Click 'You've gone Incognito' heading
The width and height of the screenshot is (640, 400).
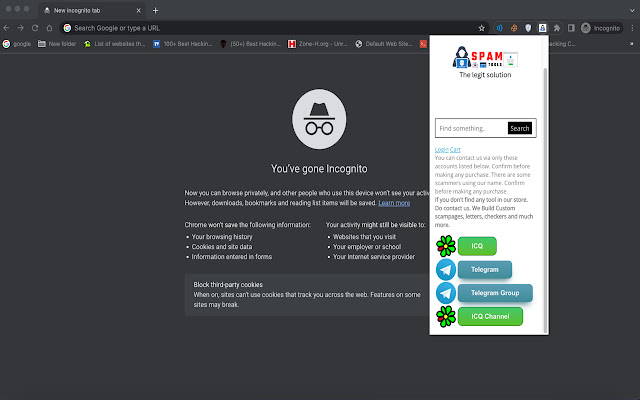(x=319, y=169)
